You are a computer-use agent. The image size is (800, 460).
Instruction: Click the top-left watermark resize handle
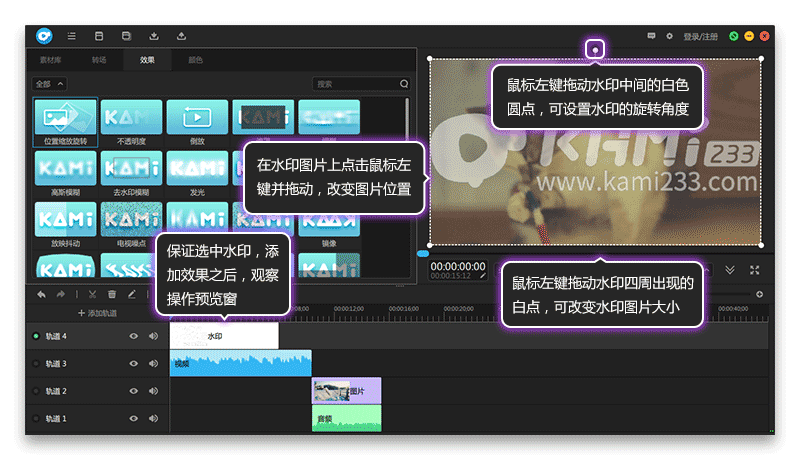click(x=430, y=59)
